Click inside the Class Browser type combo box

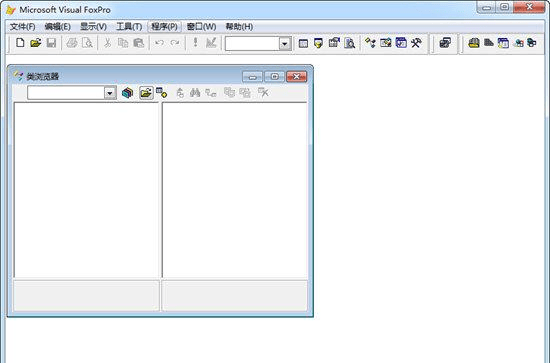pos(66,93)
